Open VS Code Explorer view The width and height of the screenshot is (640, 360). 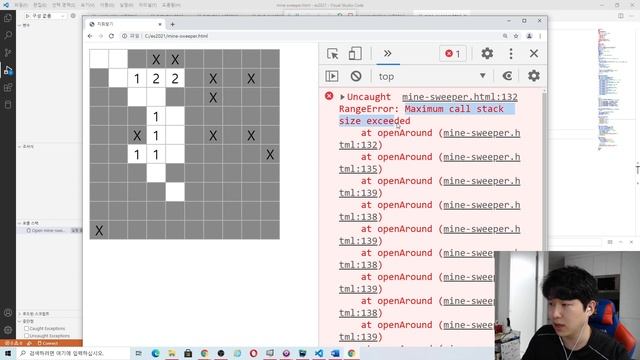pyautogui.click(x=8, y=18)
